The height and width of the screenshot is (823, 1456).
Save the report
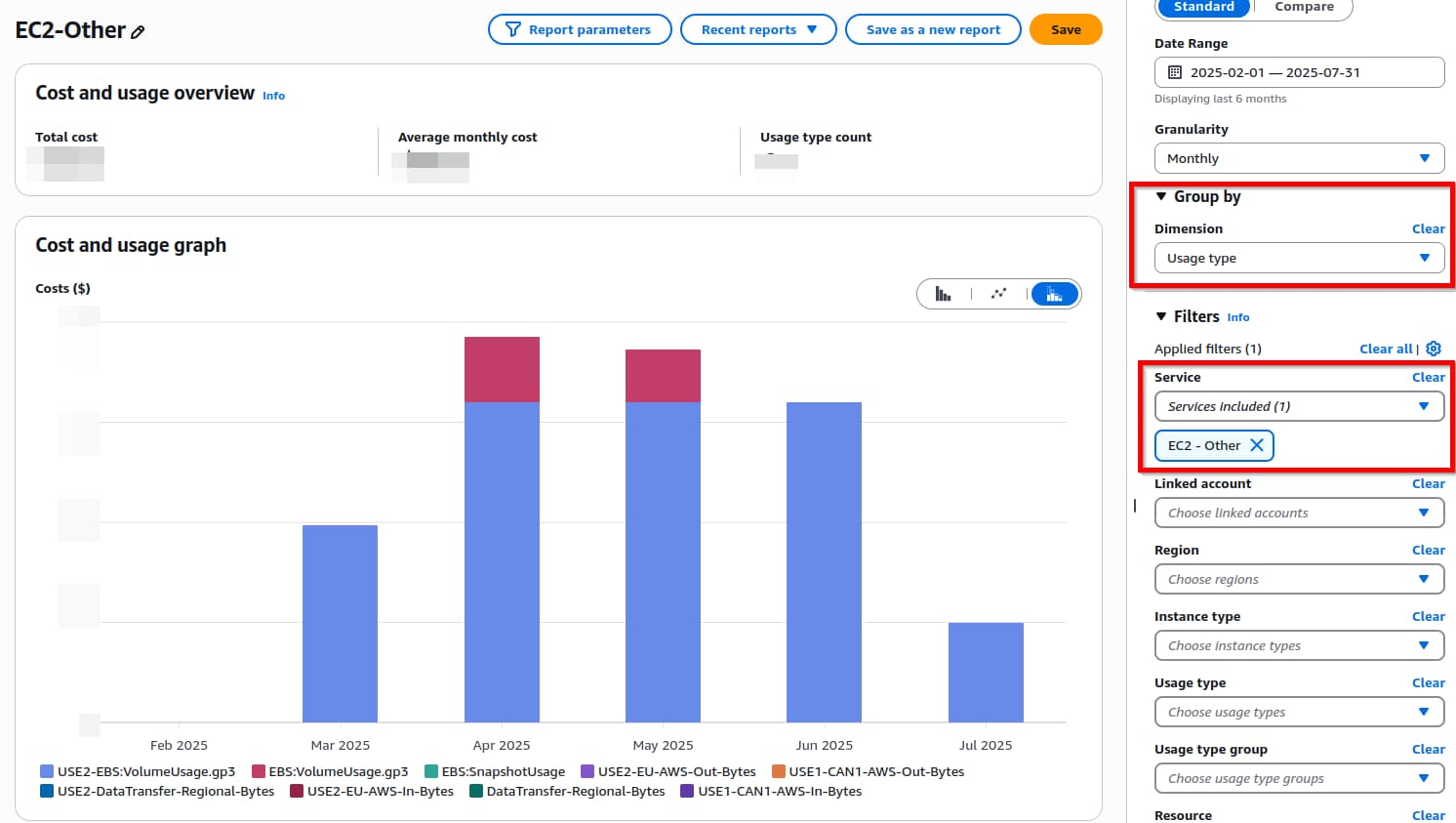coord(1066,29)
